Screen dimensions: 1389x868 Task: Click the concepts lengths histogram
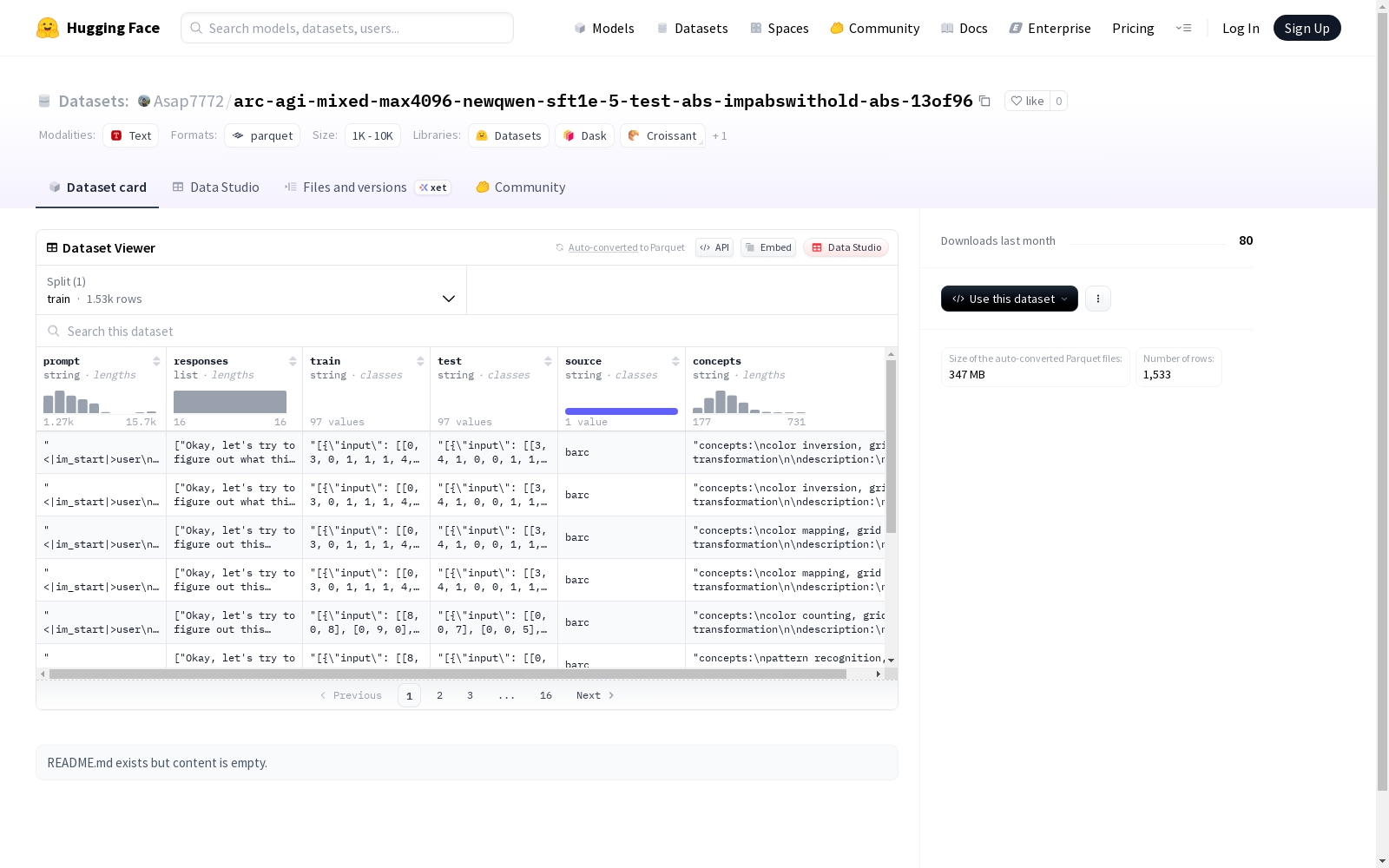(749, 401)
